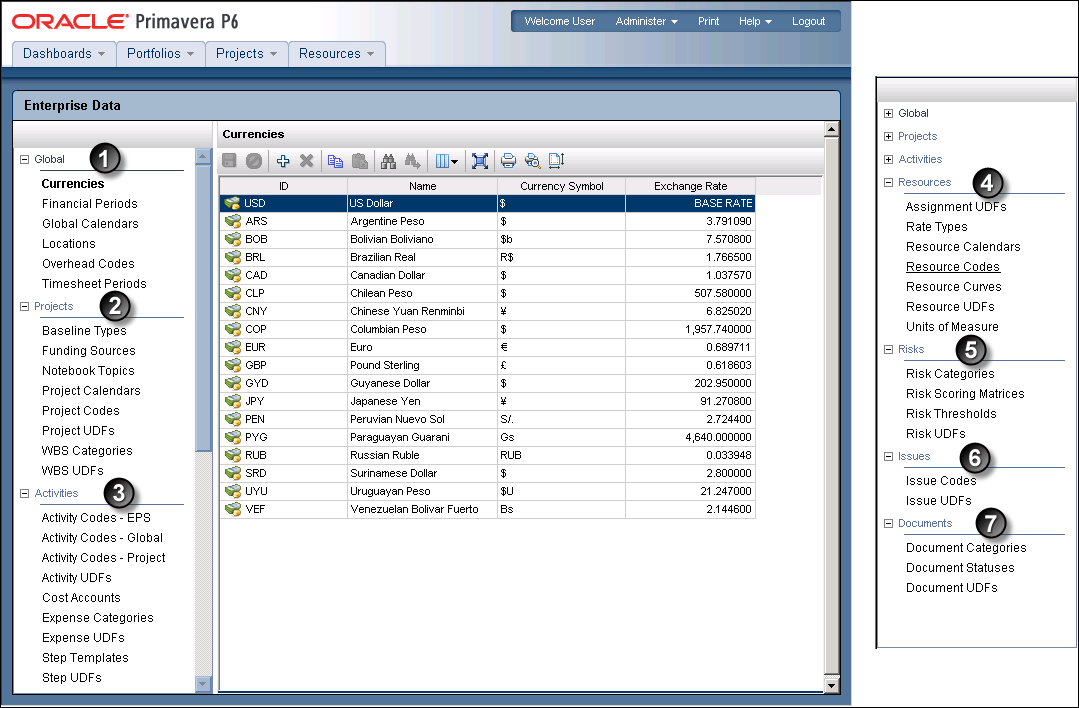Delete currency using the X icon
Viewport: 1079px width, 708px height.
(x=307, y=161)
